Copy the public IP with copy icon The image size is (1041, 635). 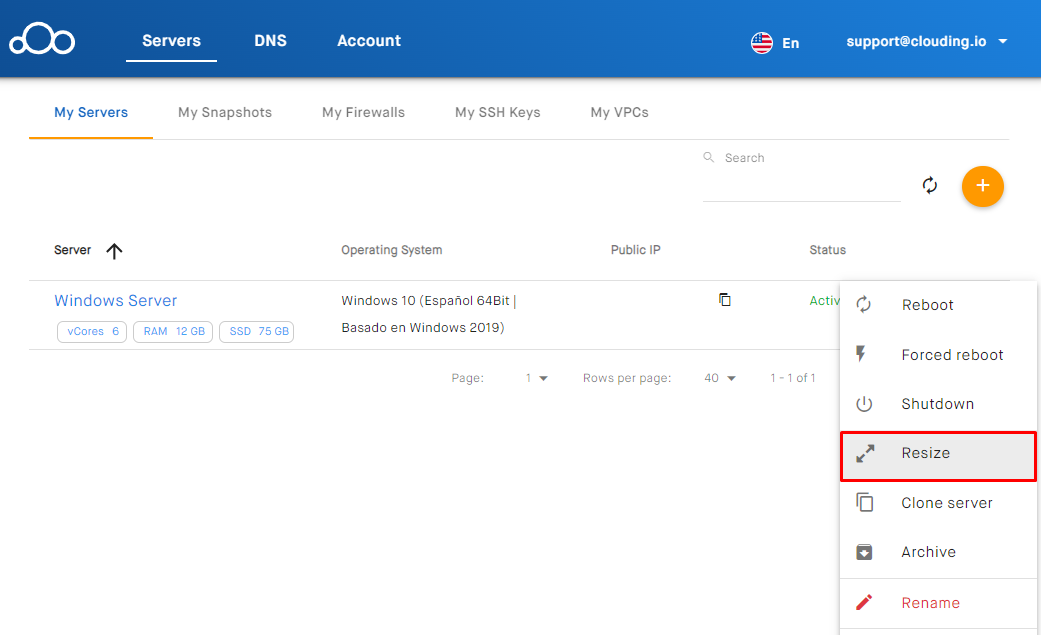tap(725, 300)
